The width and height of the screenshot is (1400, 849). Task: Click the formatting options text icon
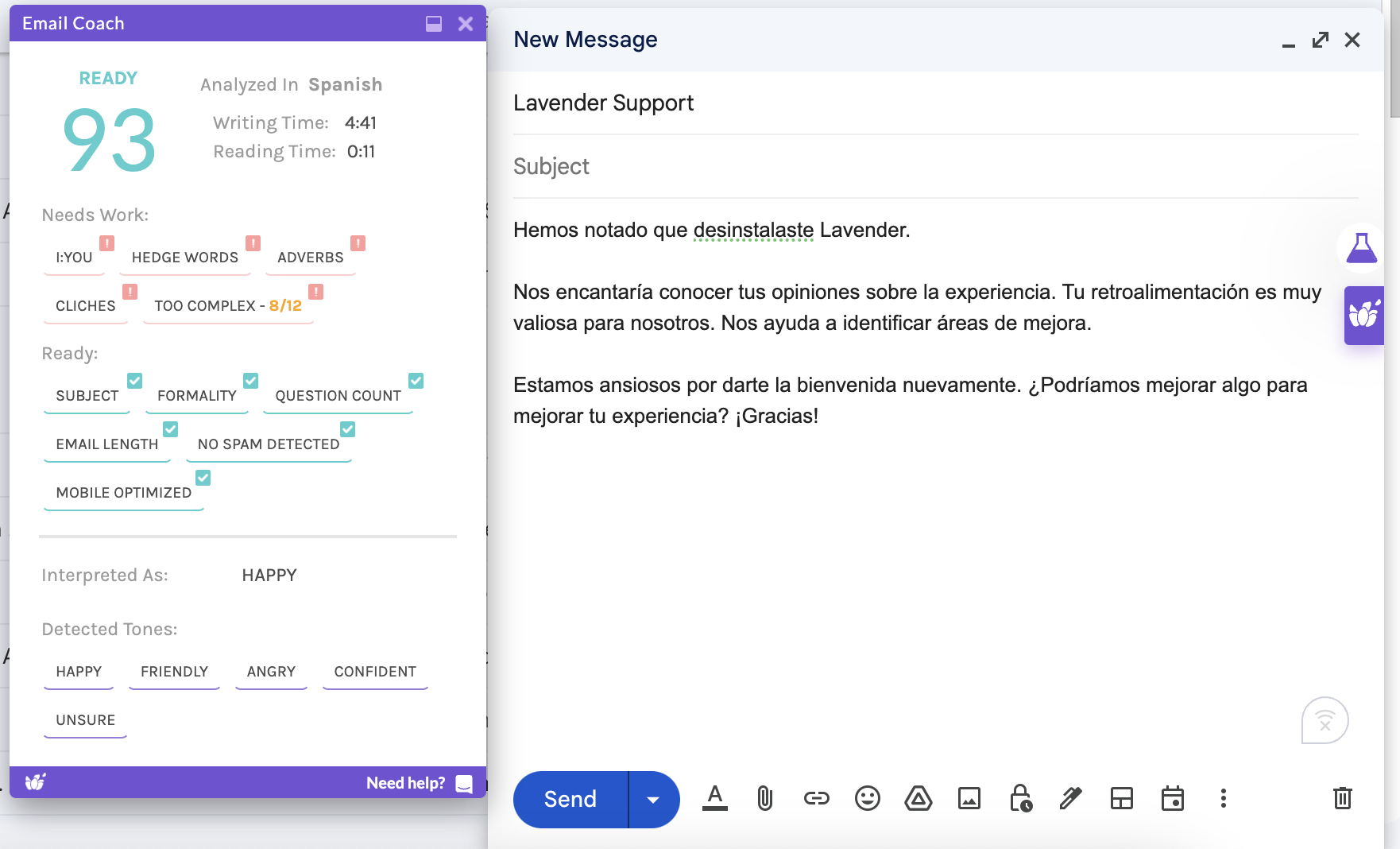click(714, 798)
